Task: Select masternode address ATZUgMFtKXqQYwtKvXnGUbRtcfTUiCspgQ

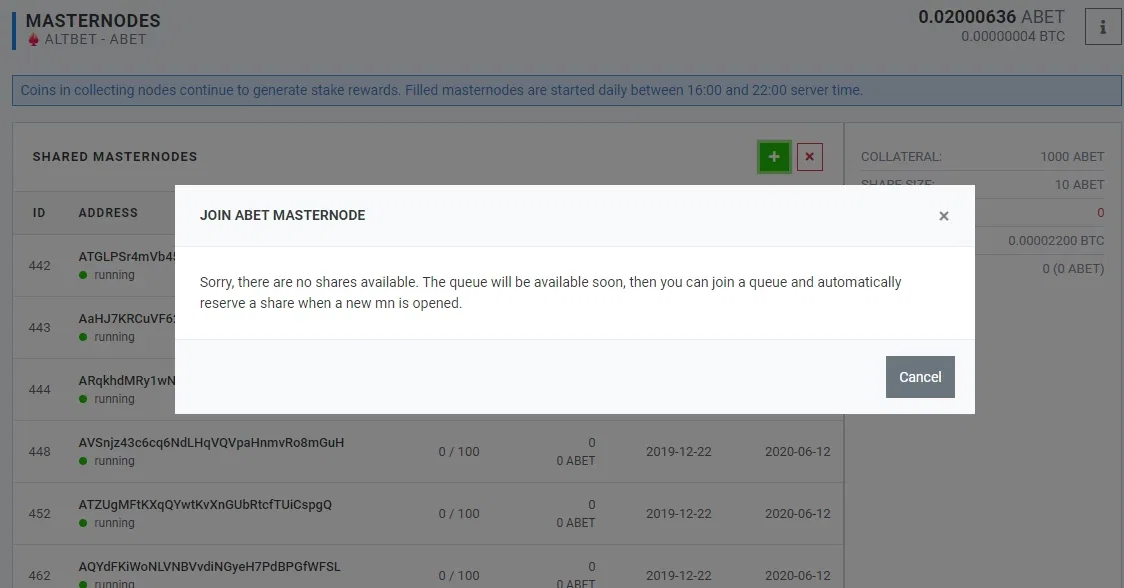Action: click(205, 504)
